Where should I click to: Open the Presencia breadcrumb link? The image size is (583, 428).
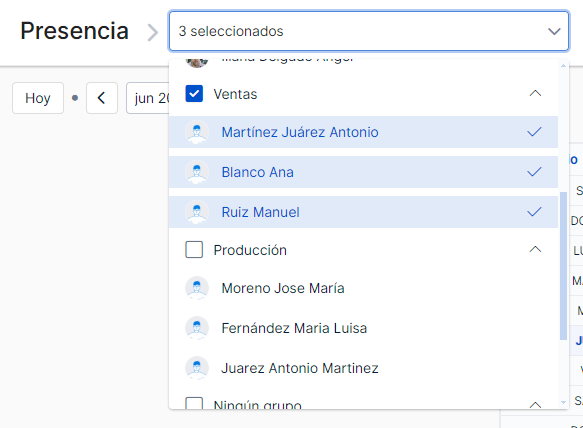[74, 31]
